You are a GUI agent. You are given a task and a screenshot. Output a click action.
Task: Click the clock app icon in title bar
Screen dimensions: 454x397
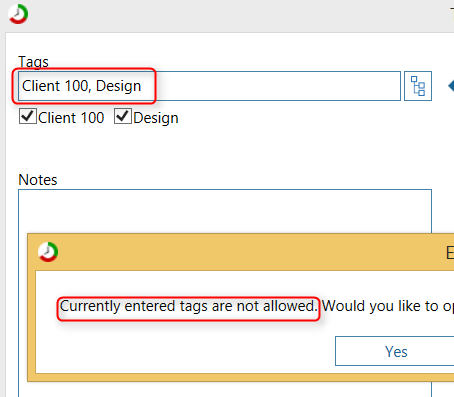coord(18,14)
